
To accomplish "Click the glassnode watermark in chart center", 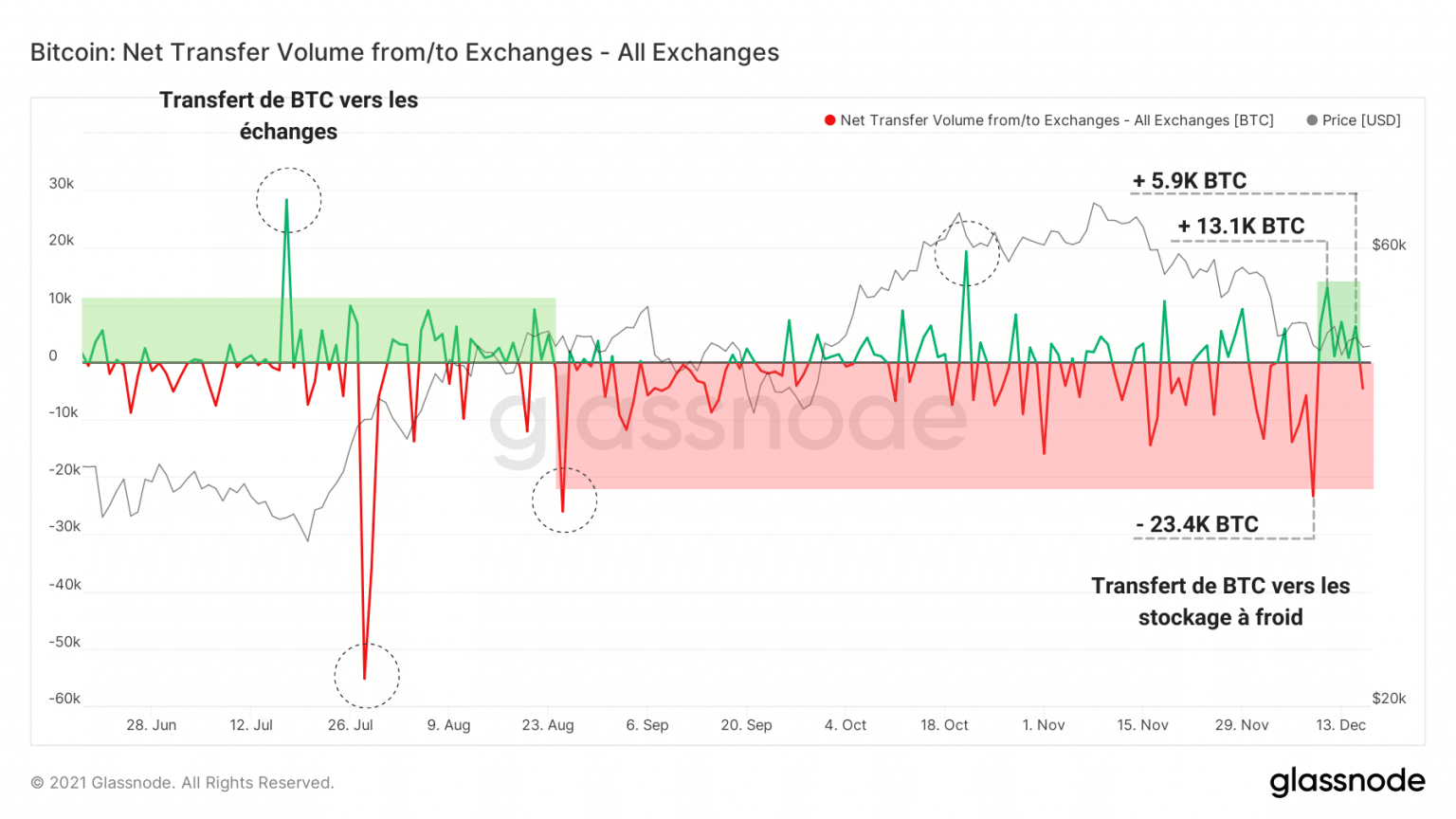I will click(728, 422).
